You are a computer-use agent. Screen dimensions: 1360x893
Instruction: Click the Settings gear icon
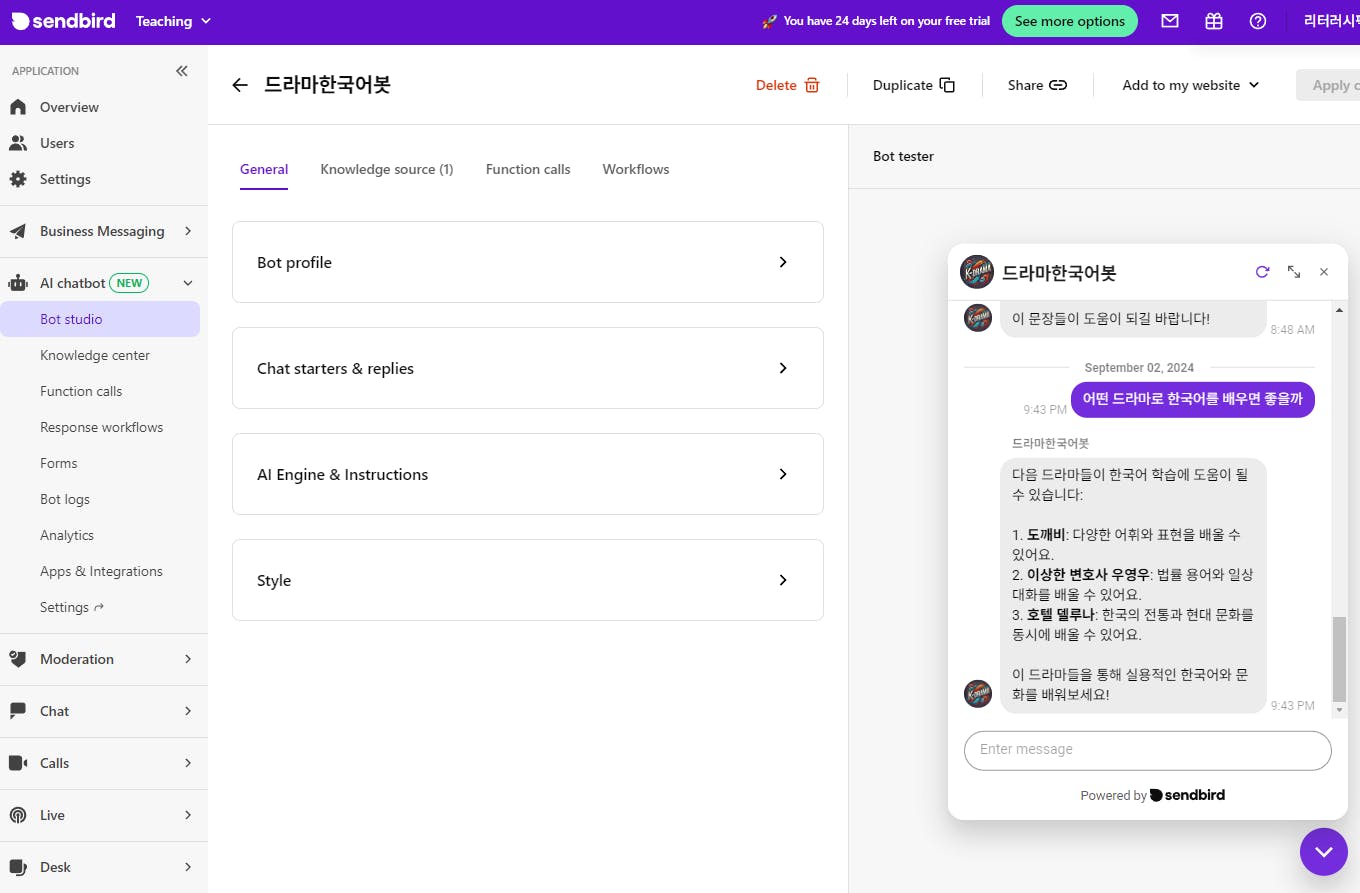pyautogui.click(x=18, y=179)
